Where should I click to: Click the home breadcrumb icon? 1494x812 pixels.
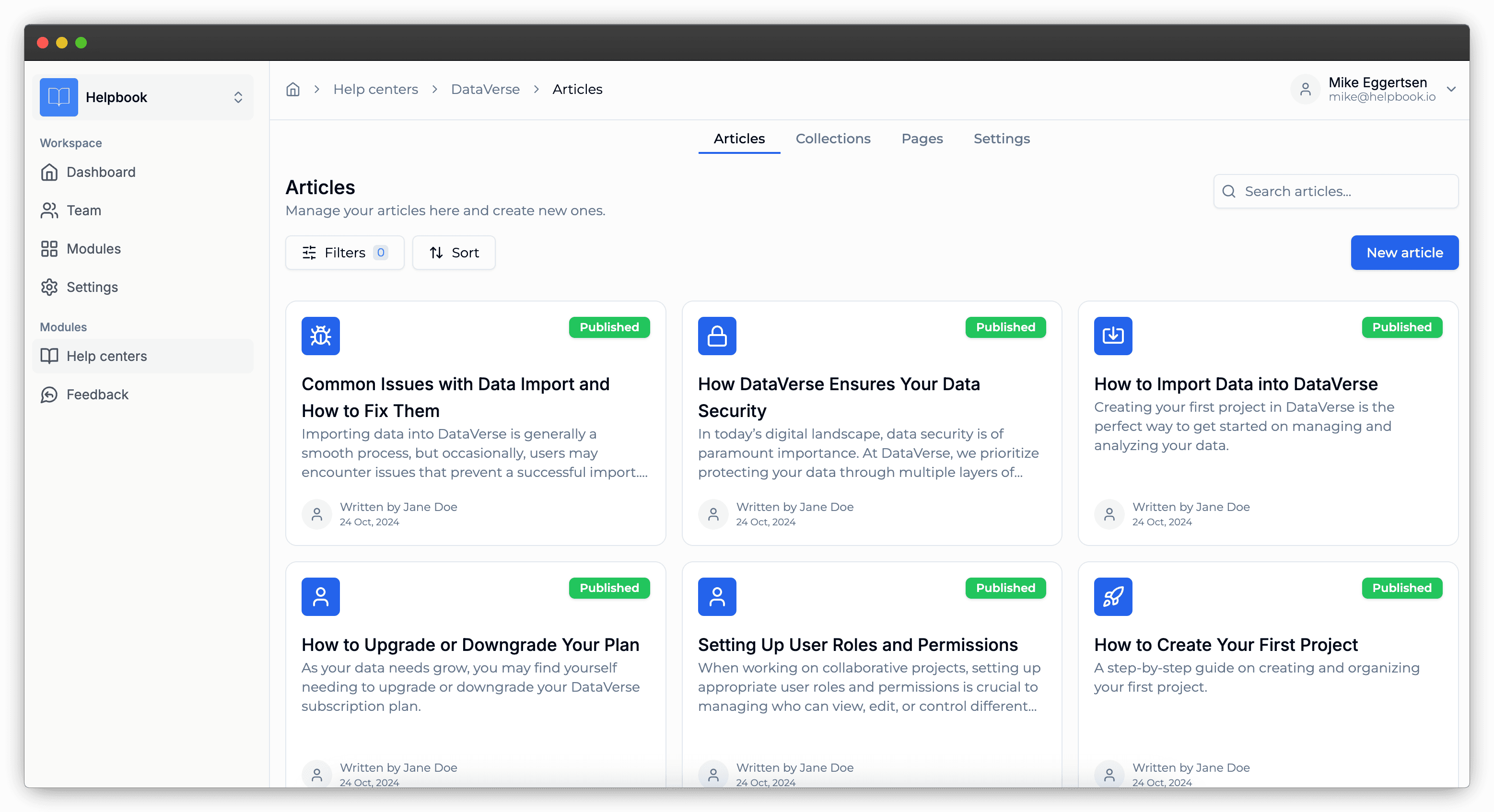click(293, 89)
